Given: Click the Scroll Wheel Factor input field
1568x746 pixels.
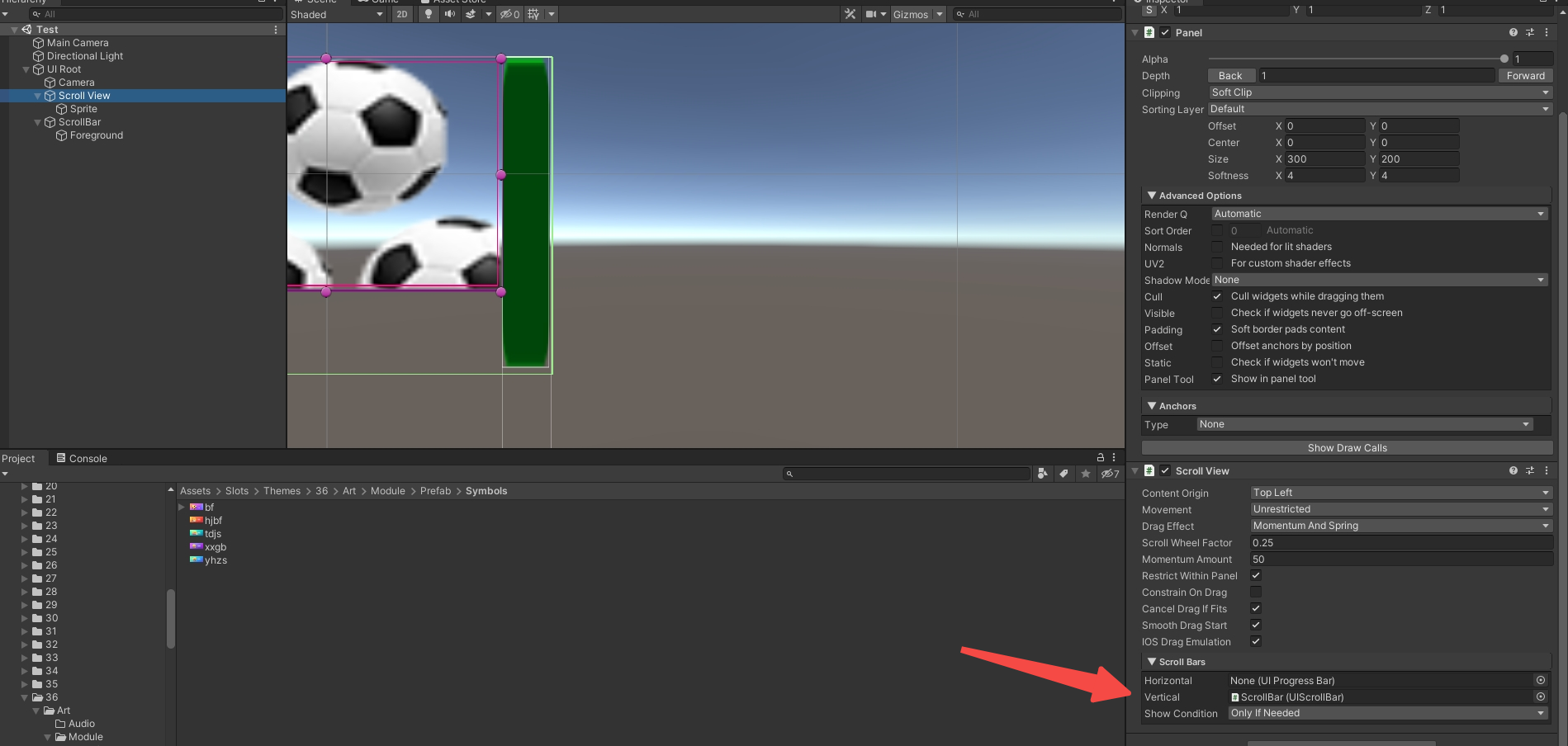Looking at the screenshot, I should point(1401,542).
